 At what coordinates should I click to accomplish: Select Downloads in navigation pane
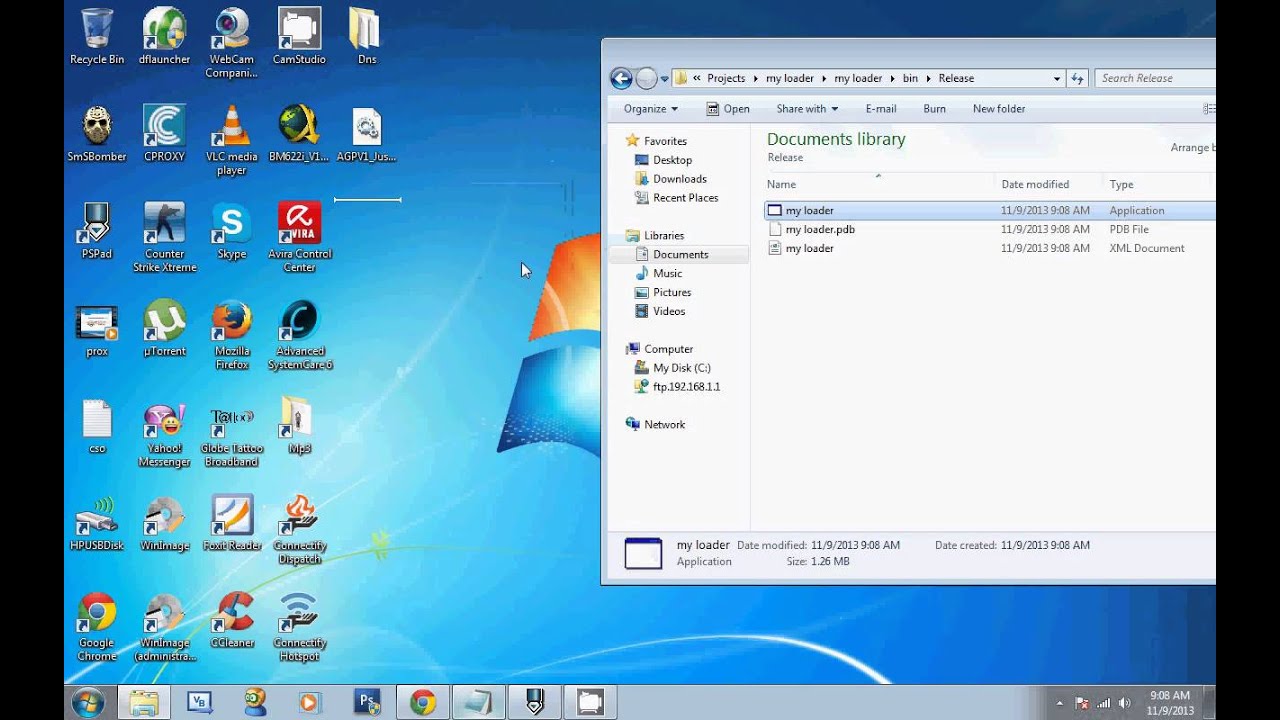point(679,179)
